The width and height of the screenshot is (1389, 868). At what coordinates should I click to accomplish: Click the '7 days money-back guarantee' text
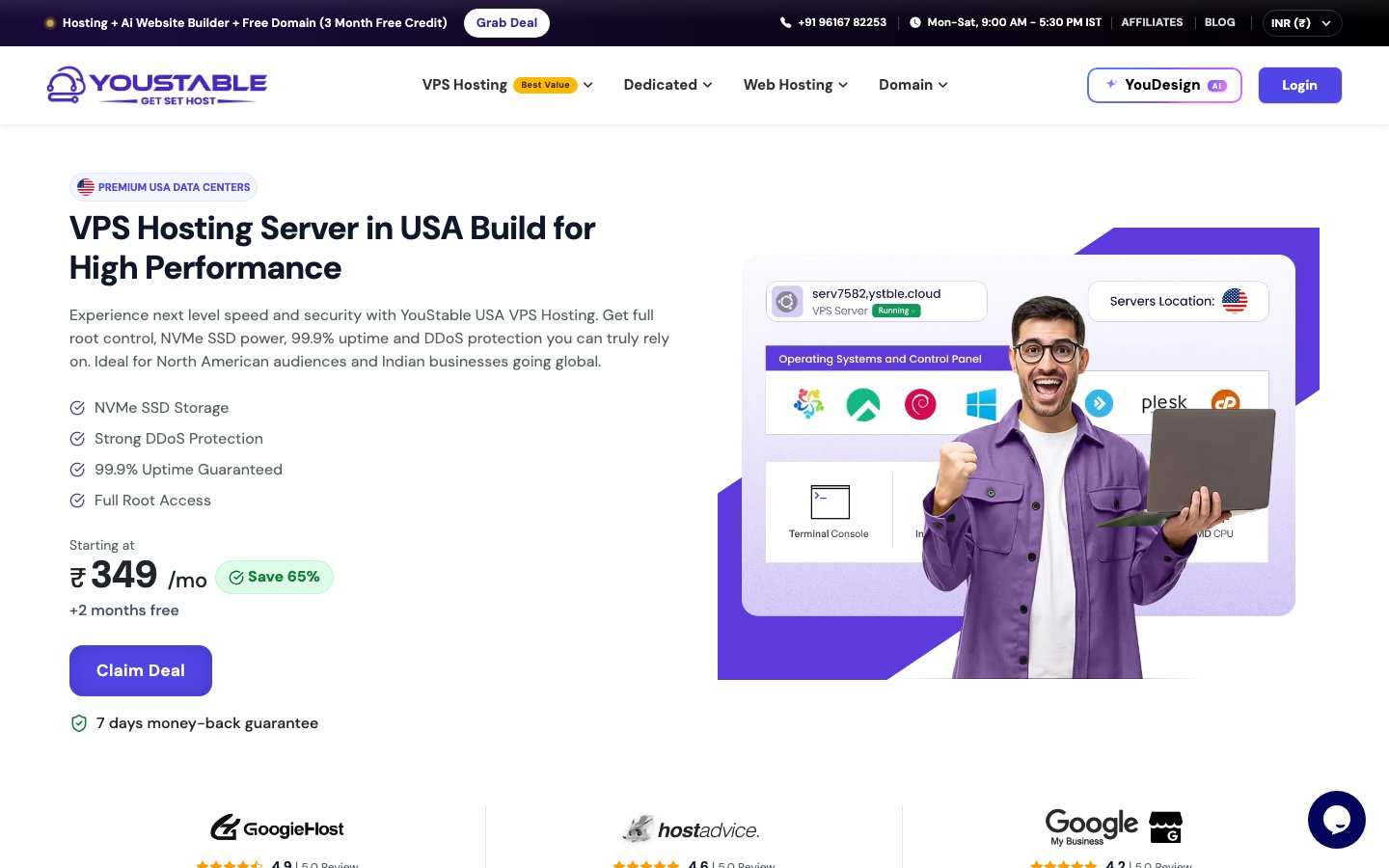pyautogui.click(x=207, y=723)
